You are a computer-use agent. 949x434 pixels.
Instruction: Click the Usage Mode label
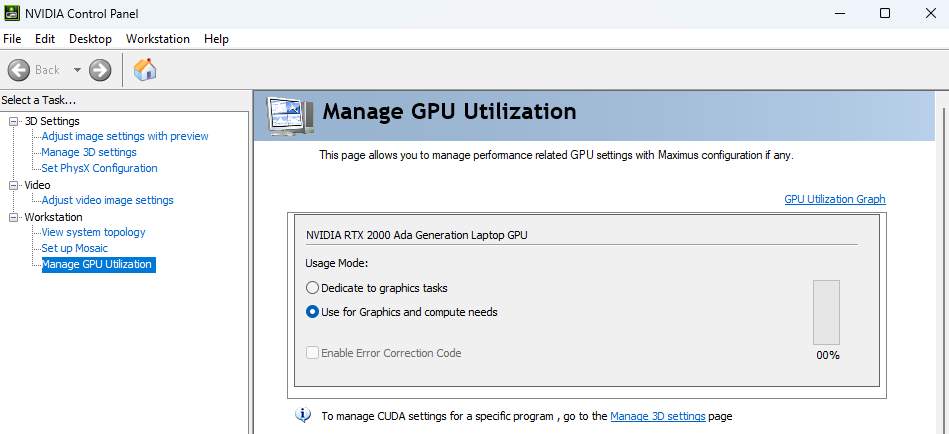click(x=337, y=264)
